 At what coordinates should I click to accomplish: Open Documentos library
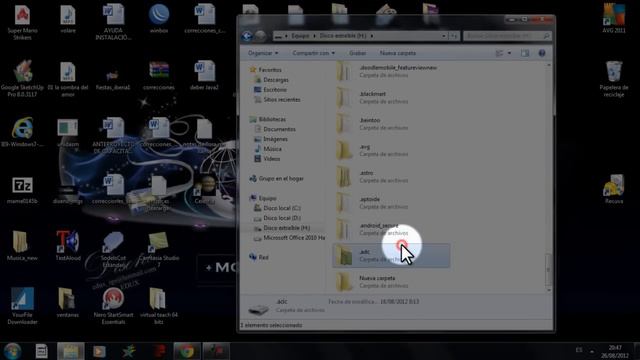[x=279, y=129]
